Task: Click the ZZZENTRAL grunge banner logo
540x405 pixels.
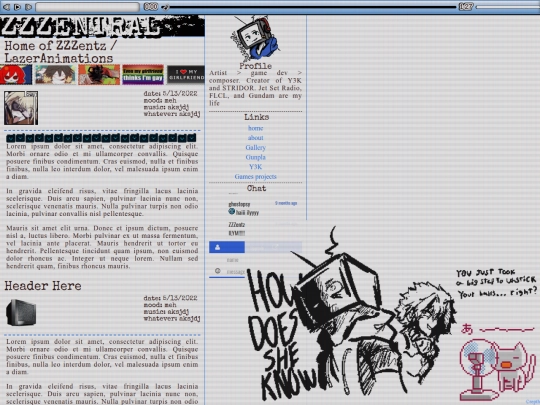Action: [102, 26]
